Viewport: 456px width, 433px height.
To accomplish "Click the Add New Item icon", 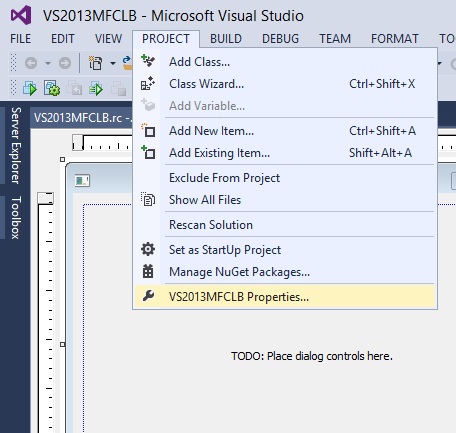I will pos(148,130).
